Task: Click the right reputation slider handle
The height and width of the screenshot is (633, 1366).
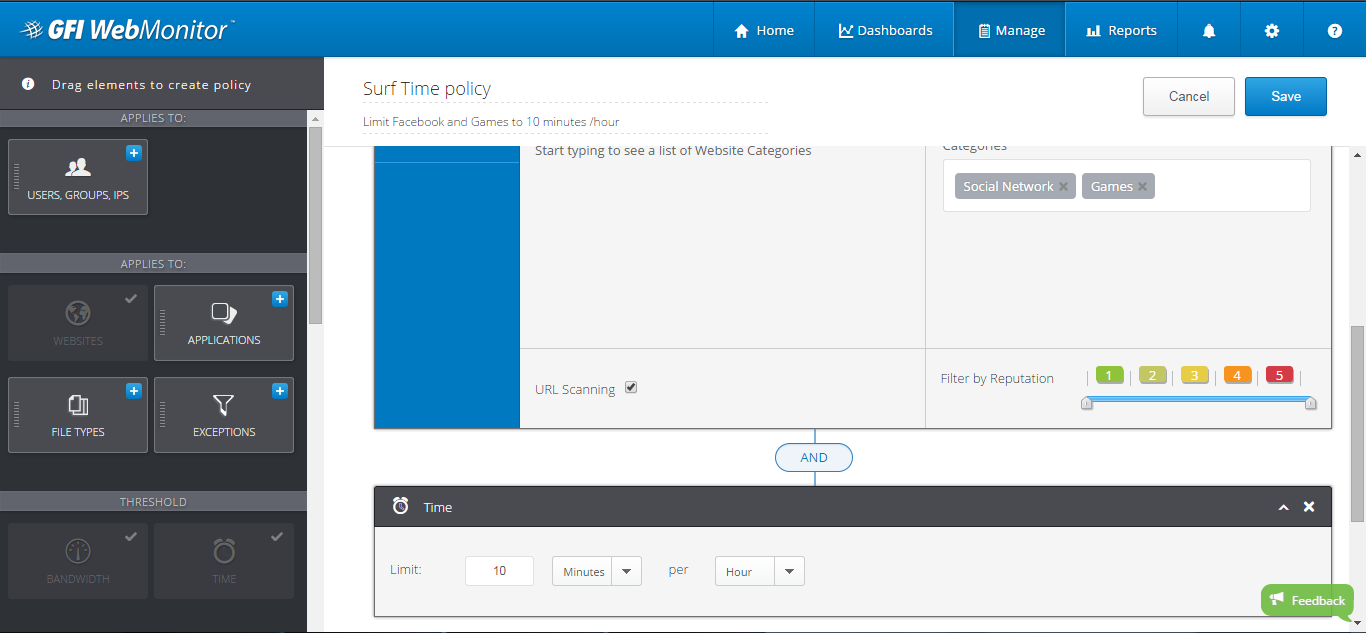Action: pyautogui.click(x=1311, y=403)
